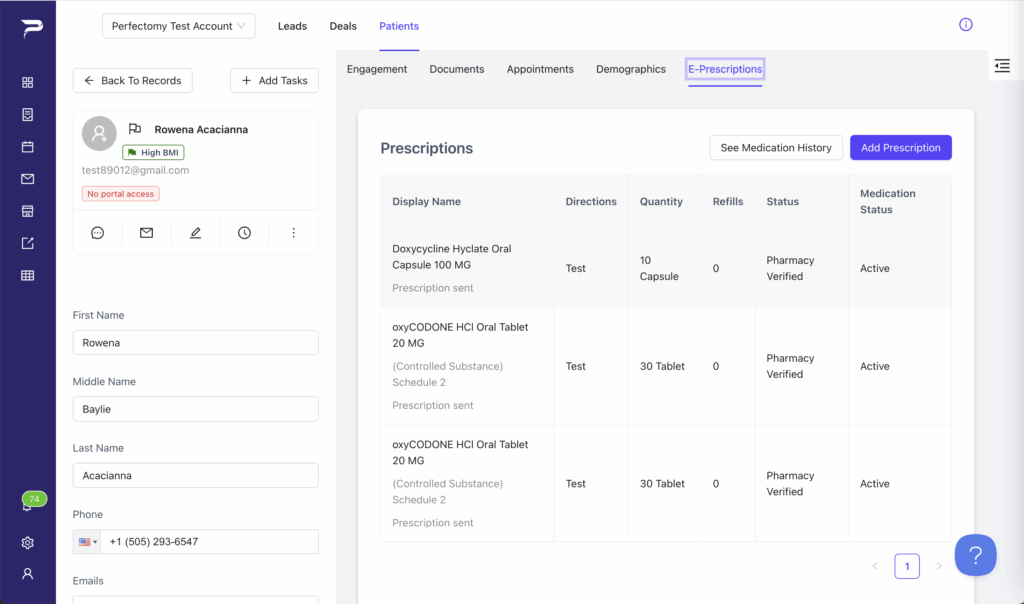Viewport: 1024px width, 604px height.
Task: Click the pencil edit icon on patient card
Action: (x=195, y=233)
